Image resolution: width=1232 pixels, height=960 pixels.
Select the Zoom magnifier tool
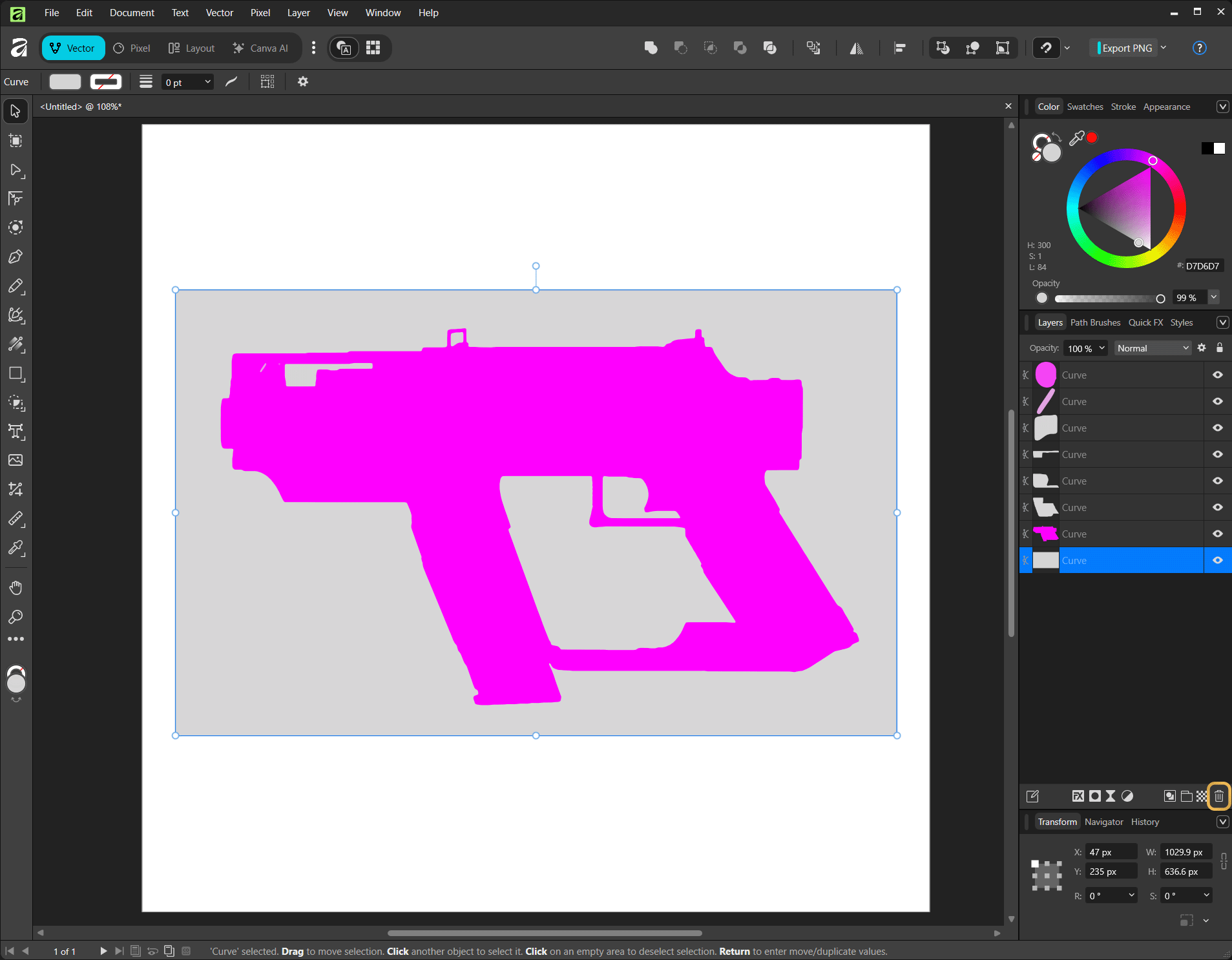[x=16, y=616]
